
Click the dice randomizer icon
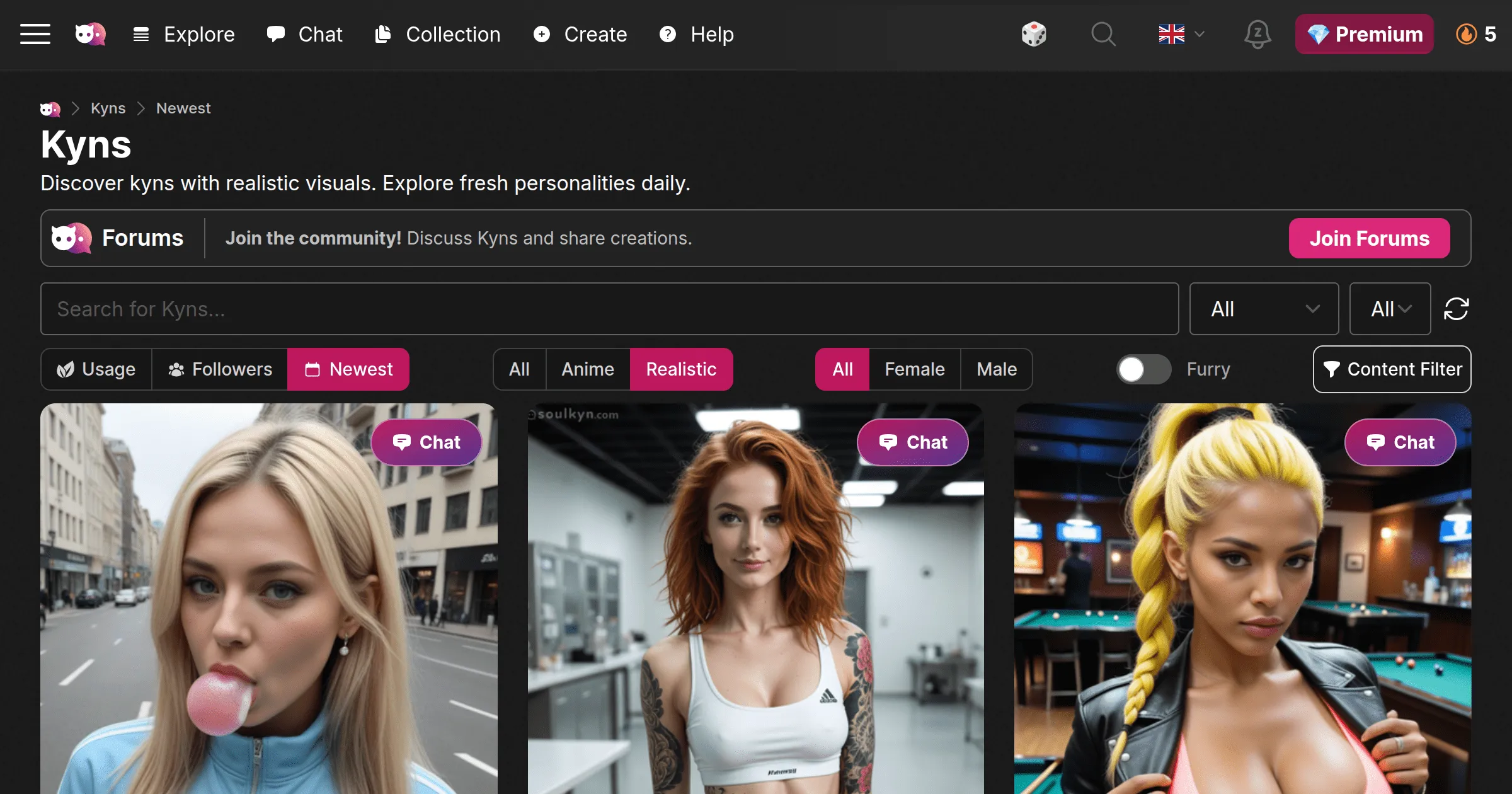[x=1034, y=34]
